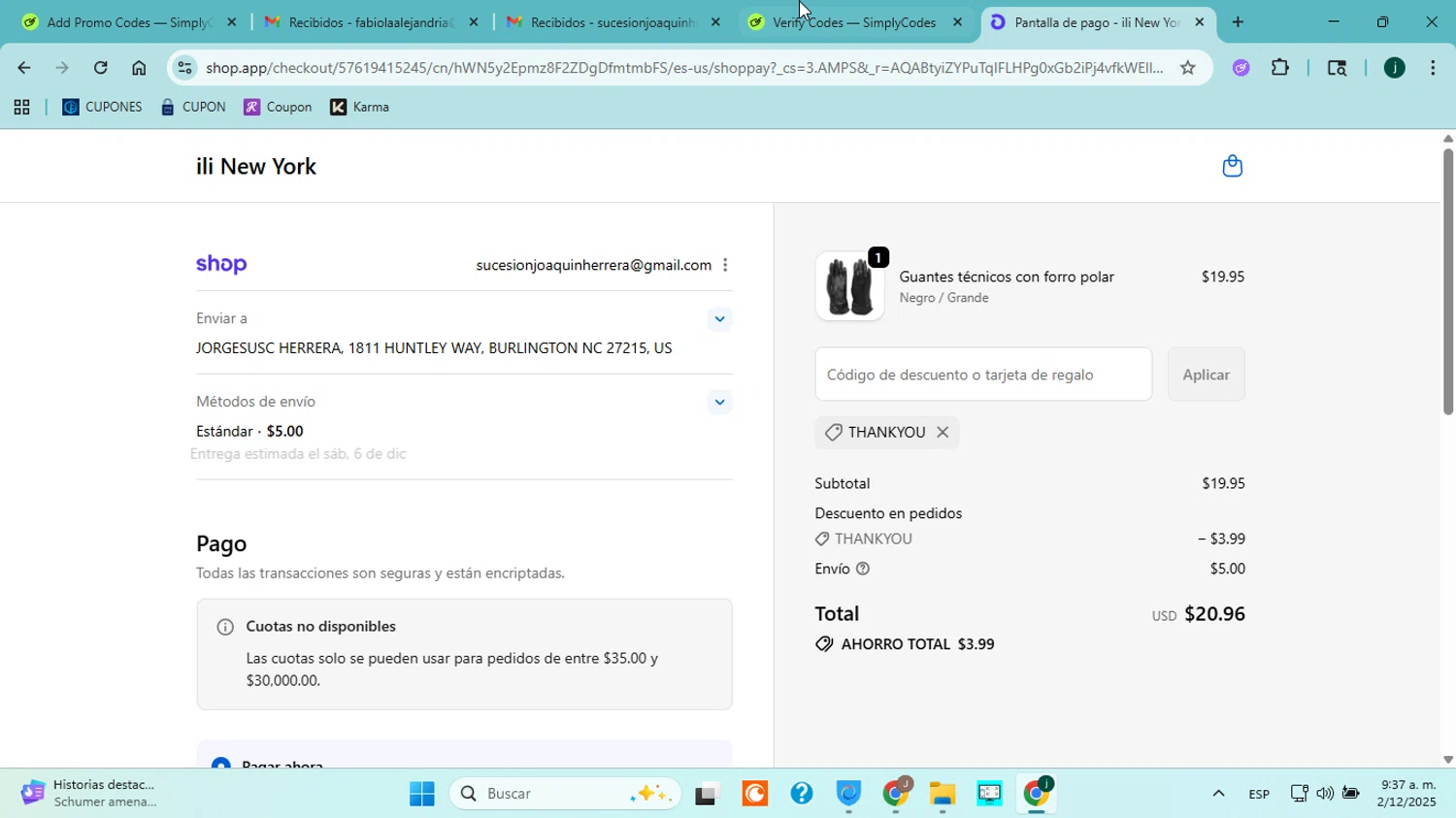The height and width of the screenshot is (818, 1456).
Task: Open the help question mark taskbar app
Action: (802, 794)
